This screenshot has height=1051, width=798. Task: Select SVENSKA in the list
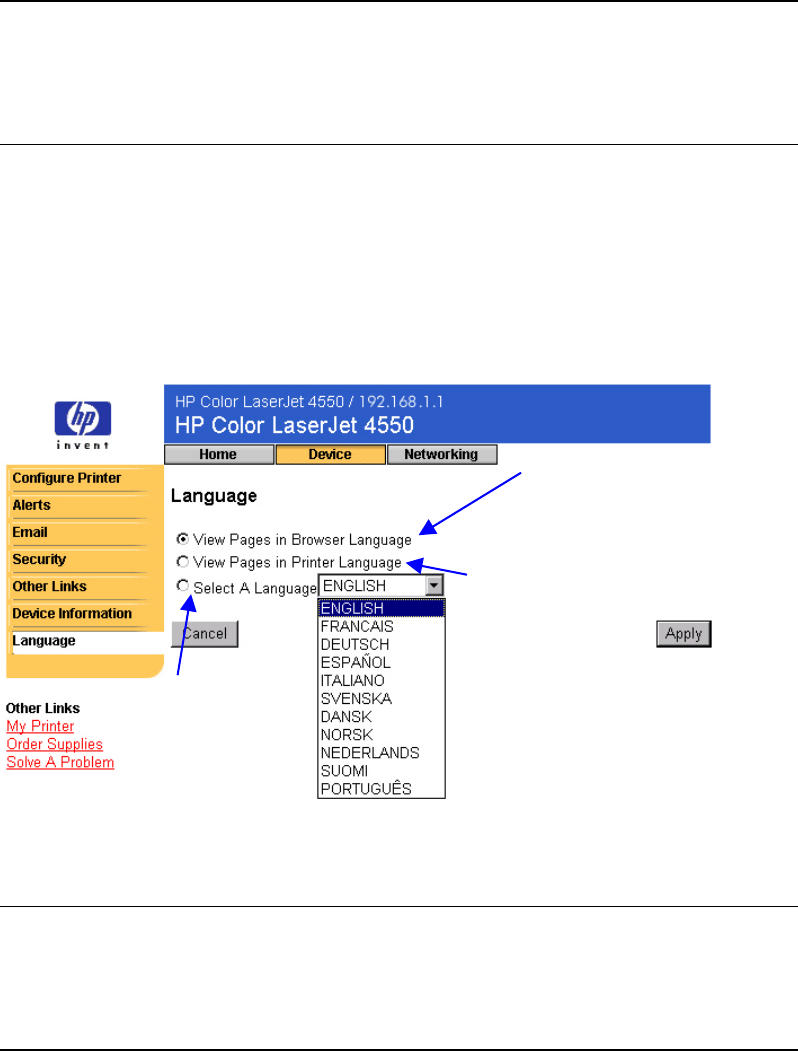[x=381, y=698]
